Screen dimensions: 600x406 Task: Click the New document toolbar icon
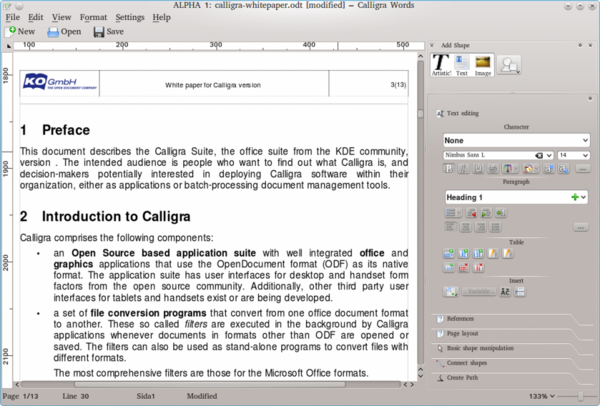pos(10,31)
